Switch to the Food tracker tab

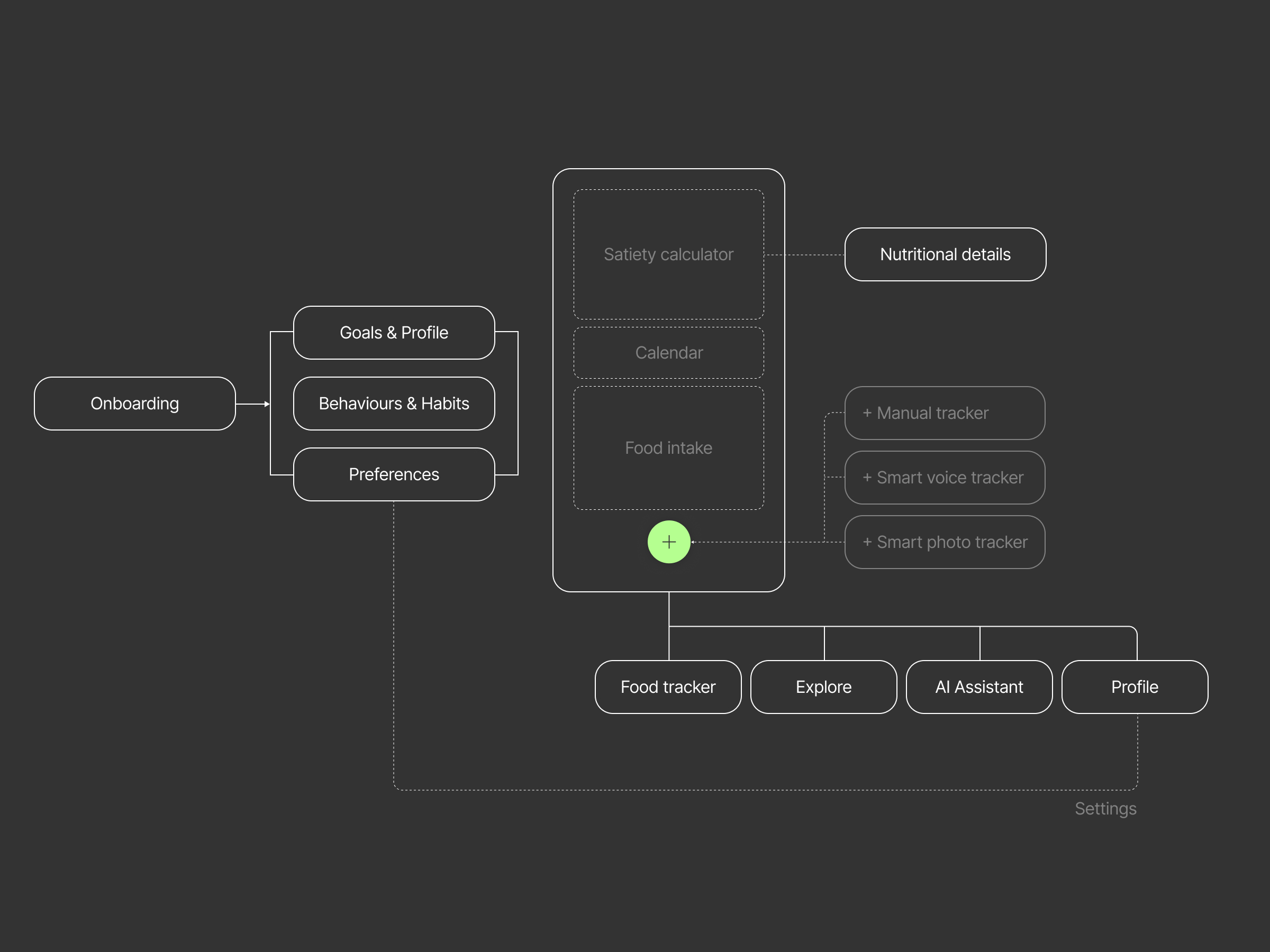point(668,687)
